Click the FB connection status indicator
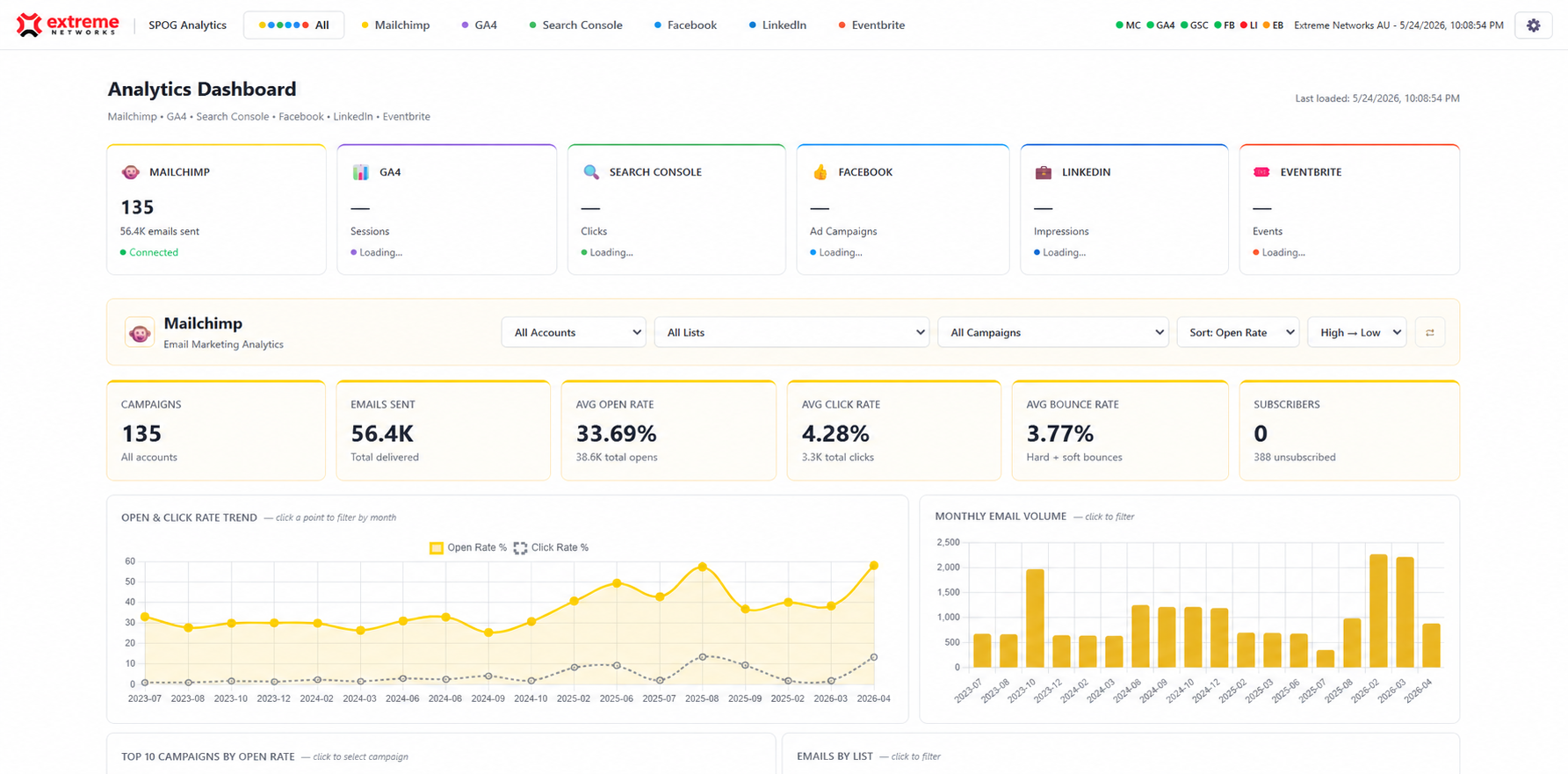This screenshot has width=1568, height=774. pos(1225,25)
